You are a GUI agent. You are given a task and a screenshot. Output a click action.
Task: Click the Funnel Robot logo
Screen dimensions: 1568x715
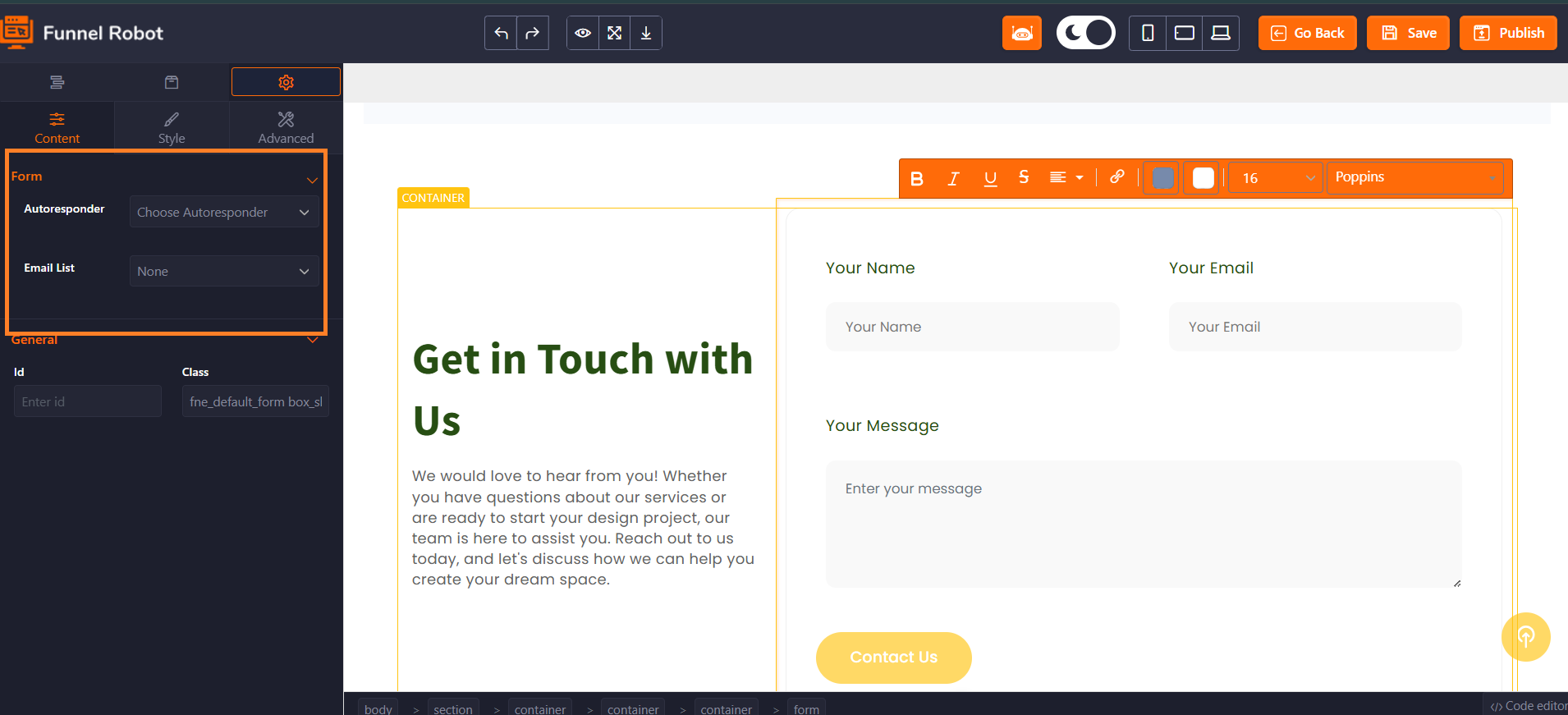tap(83, 33)
